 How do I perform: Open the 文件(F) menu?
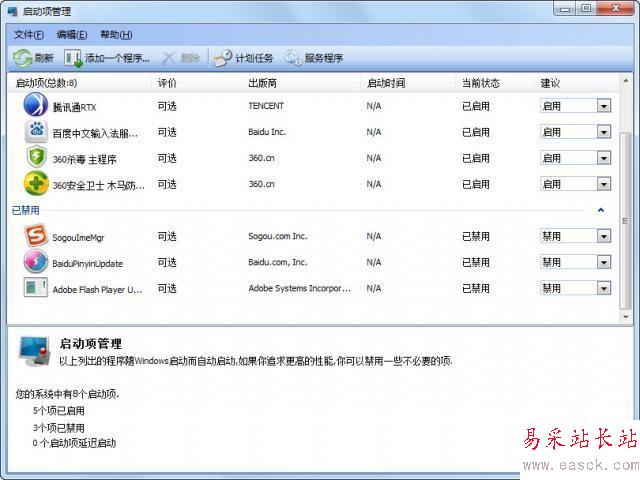[x=29, y=35]
